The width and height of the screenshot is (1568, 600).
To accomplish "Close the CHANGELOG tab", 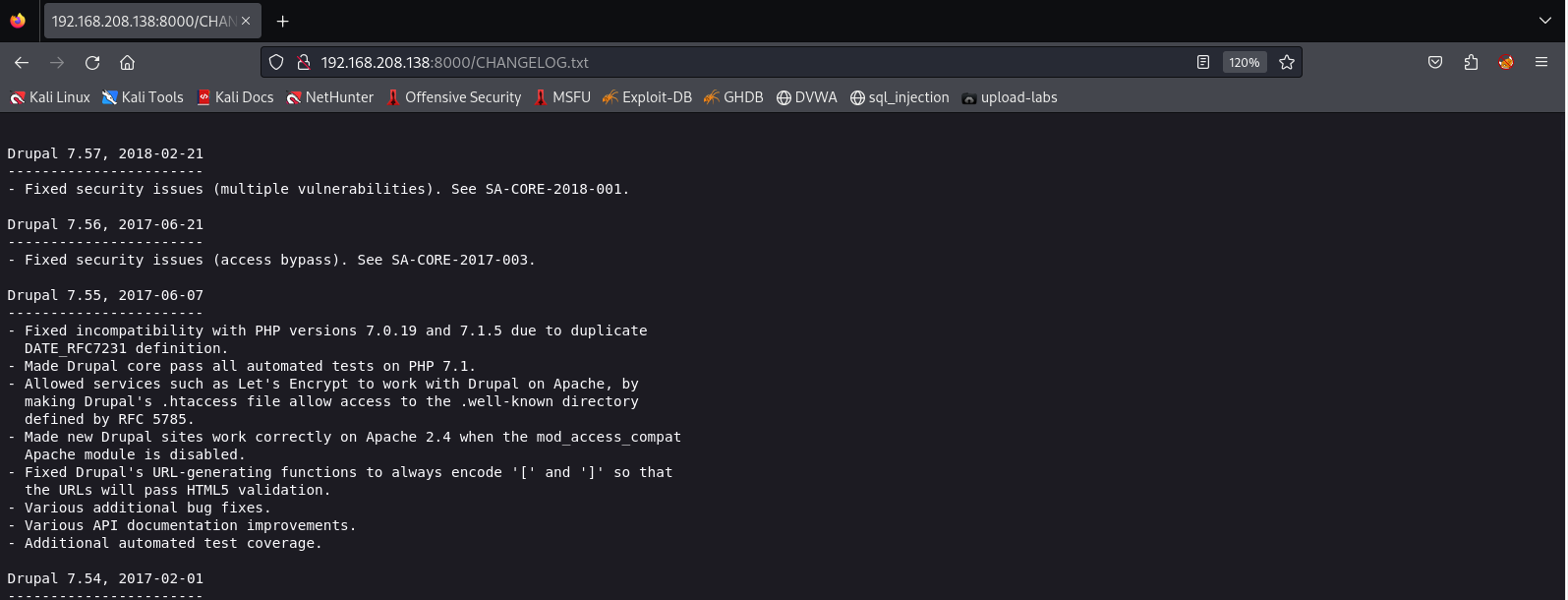I will (x=246, y=21).
